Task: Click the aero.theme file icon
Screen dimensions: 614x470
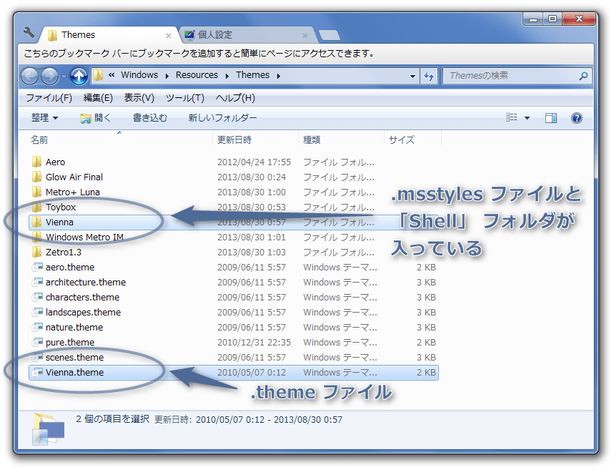Action: (x=37, y=267)
